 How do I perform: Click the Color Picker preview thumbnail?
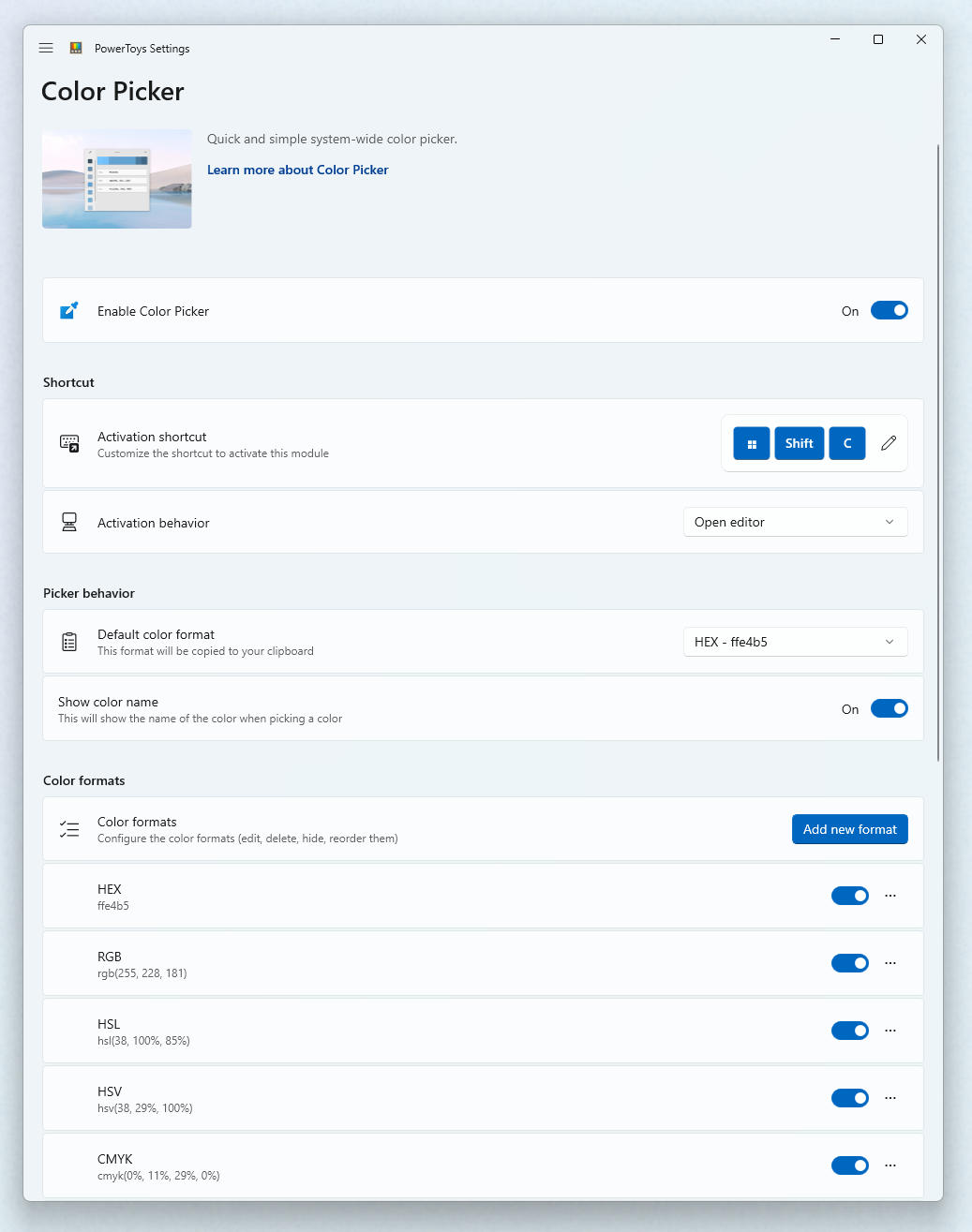coord(116,179)
